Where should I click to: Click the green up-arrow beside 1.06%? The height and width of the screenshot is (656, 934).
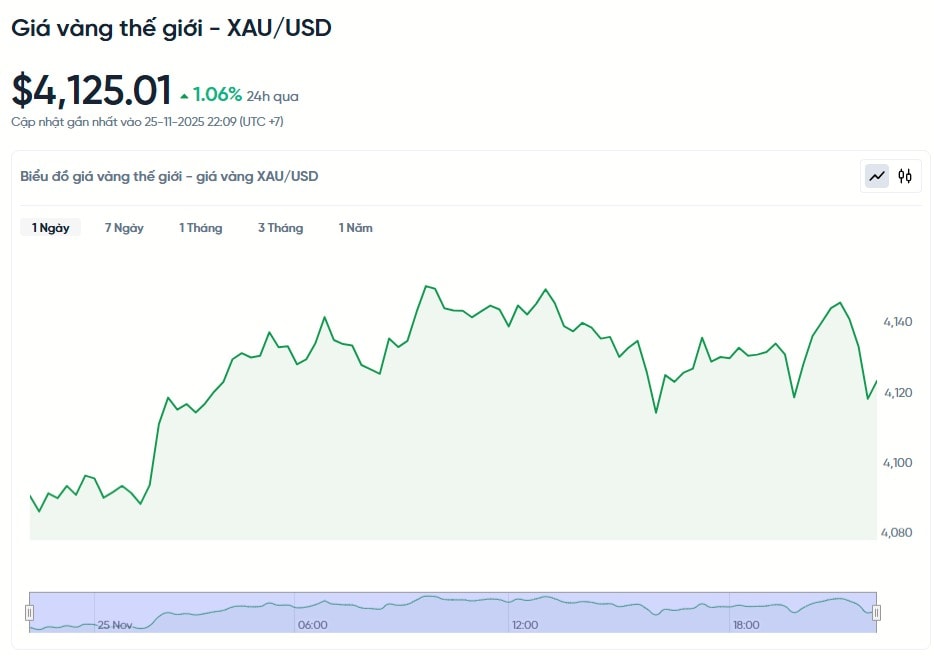point(184,96)
